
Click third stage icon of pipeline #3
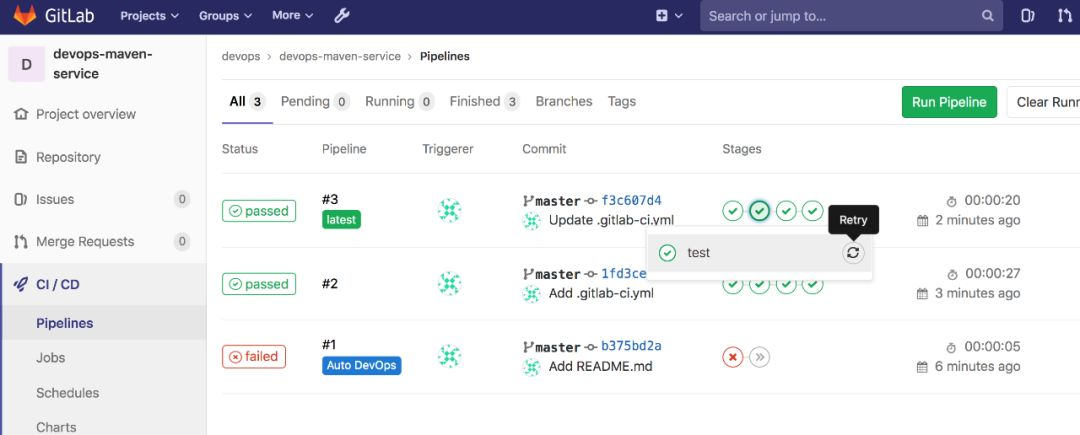pos(787,211)
